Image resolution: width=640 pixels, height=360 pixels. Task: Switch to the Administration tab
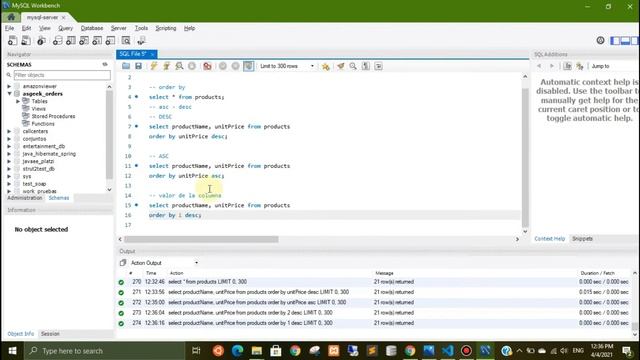click(x=24, y=198)
